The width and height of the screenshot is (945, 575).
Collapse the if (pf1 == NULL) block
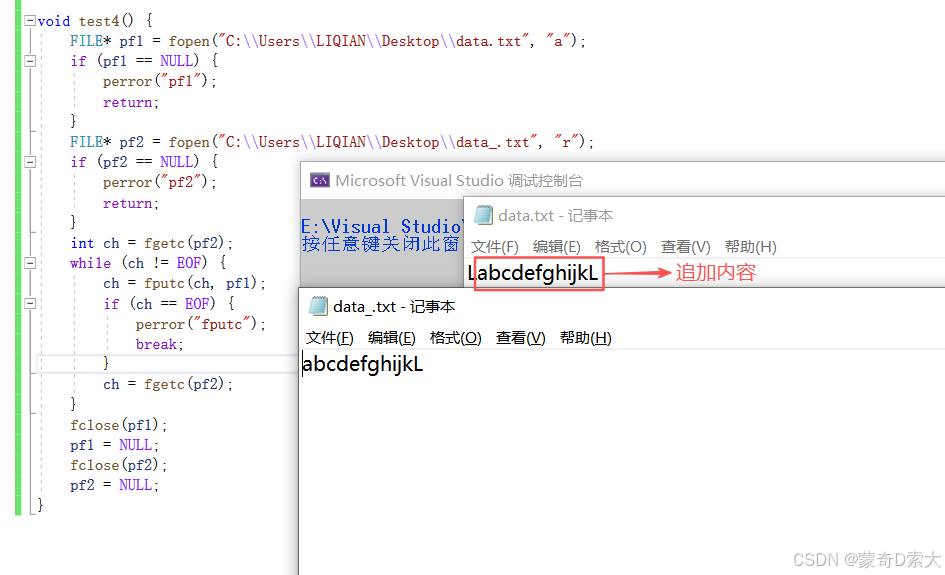pos(30,61)
